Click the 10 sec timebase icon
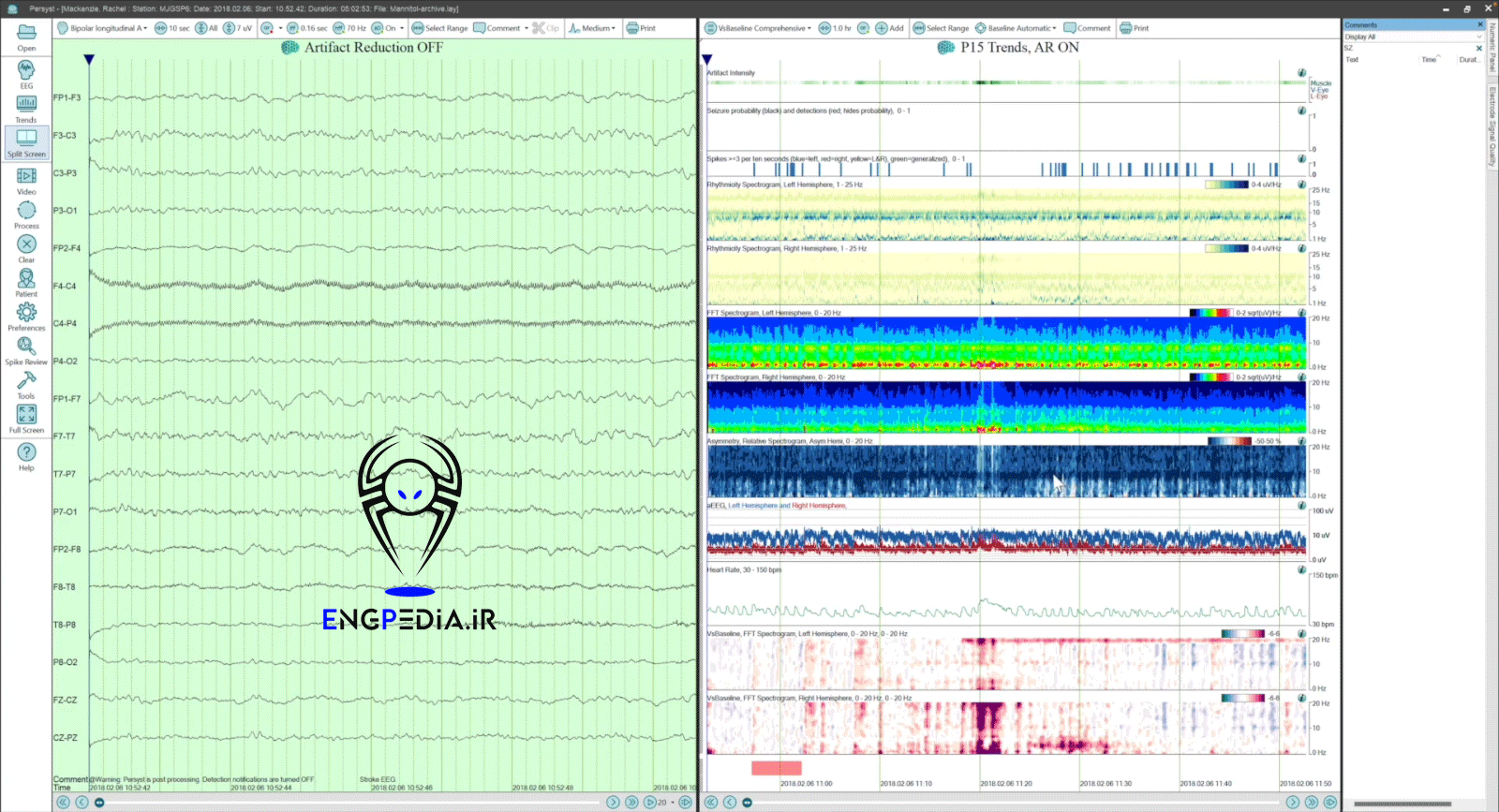This screenshot has width=1499, height=812. [160, 28]
